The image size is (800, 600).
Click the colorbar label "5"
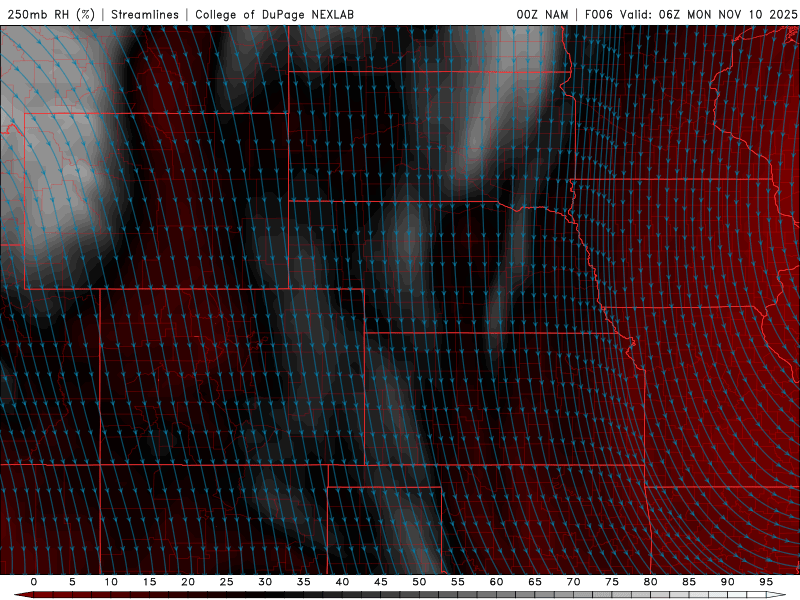click(72, 582)
